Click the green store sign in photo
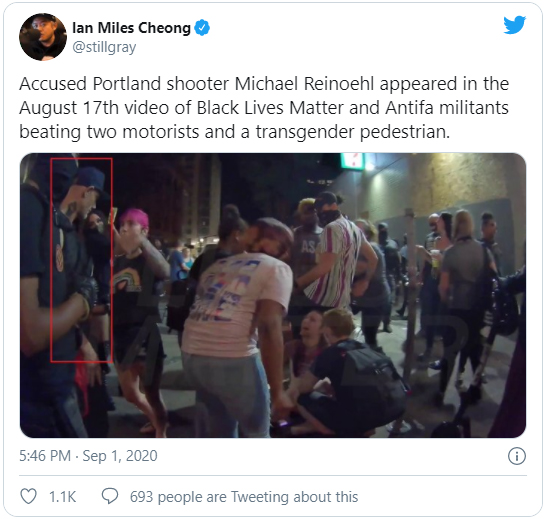Viewport: 547px width, 519px height. [353, 161]
